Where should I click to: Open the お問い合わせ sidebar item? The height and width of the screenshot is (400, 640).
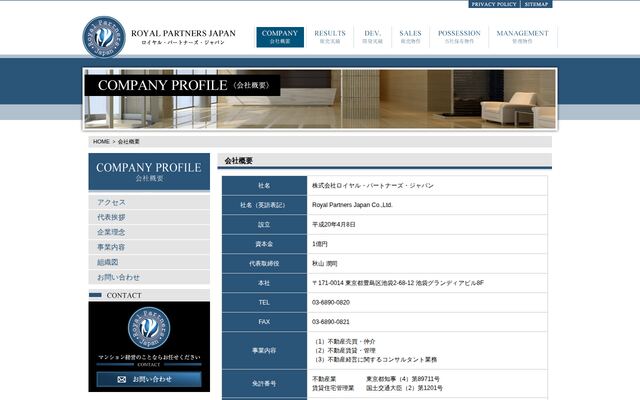pos(149,277)
